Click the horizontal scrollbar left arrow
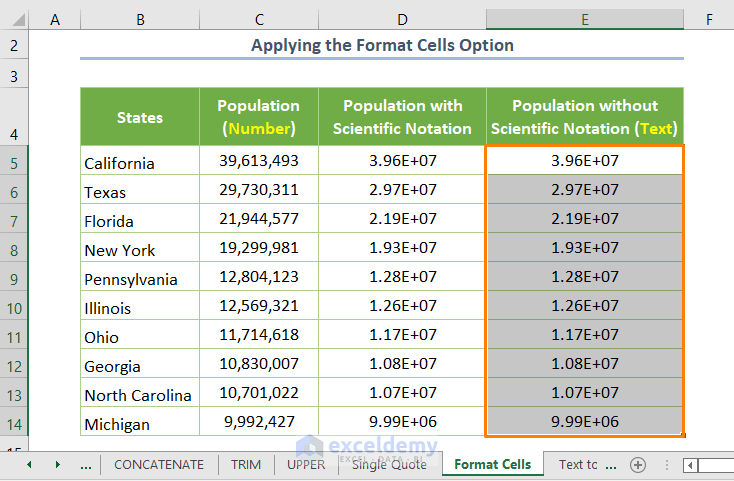The width and height of the screenshot is (734, 481). pos(691,464)
